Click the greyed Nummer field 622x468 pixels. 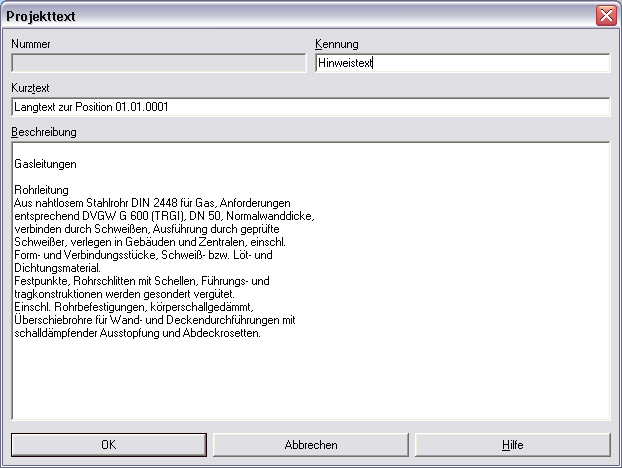coord(159,63)
